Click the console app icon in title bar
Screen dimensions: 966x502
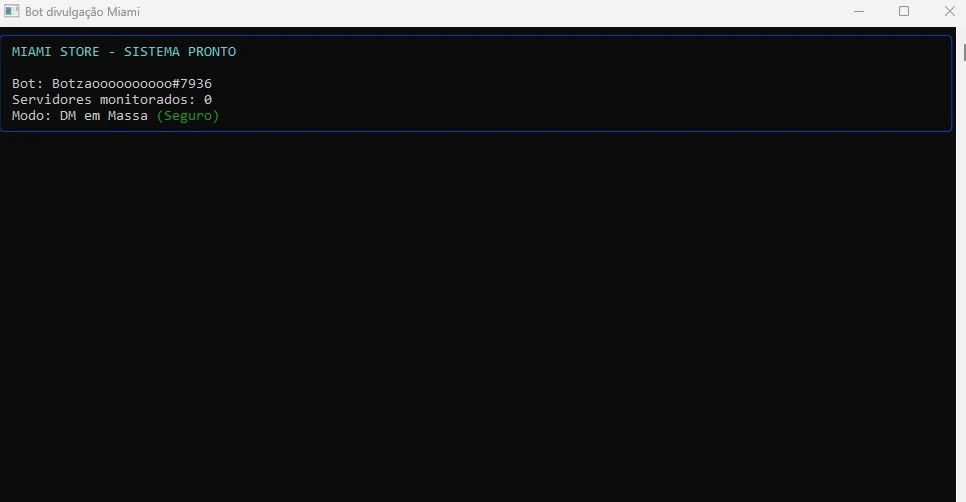point(12,11)
